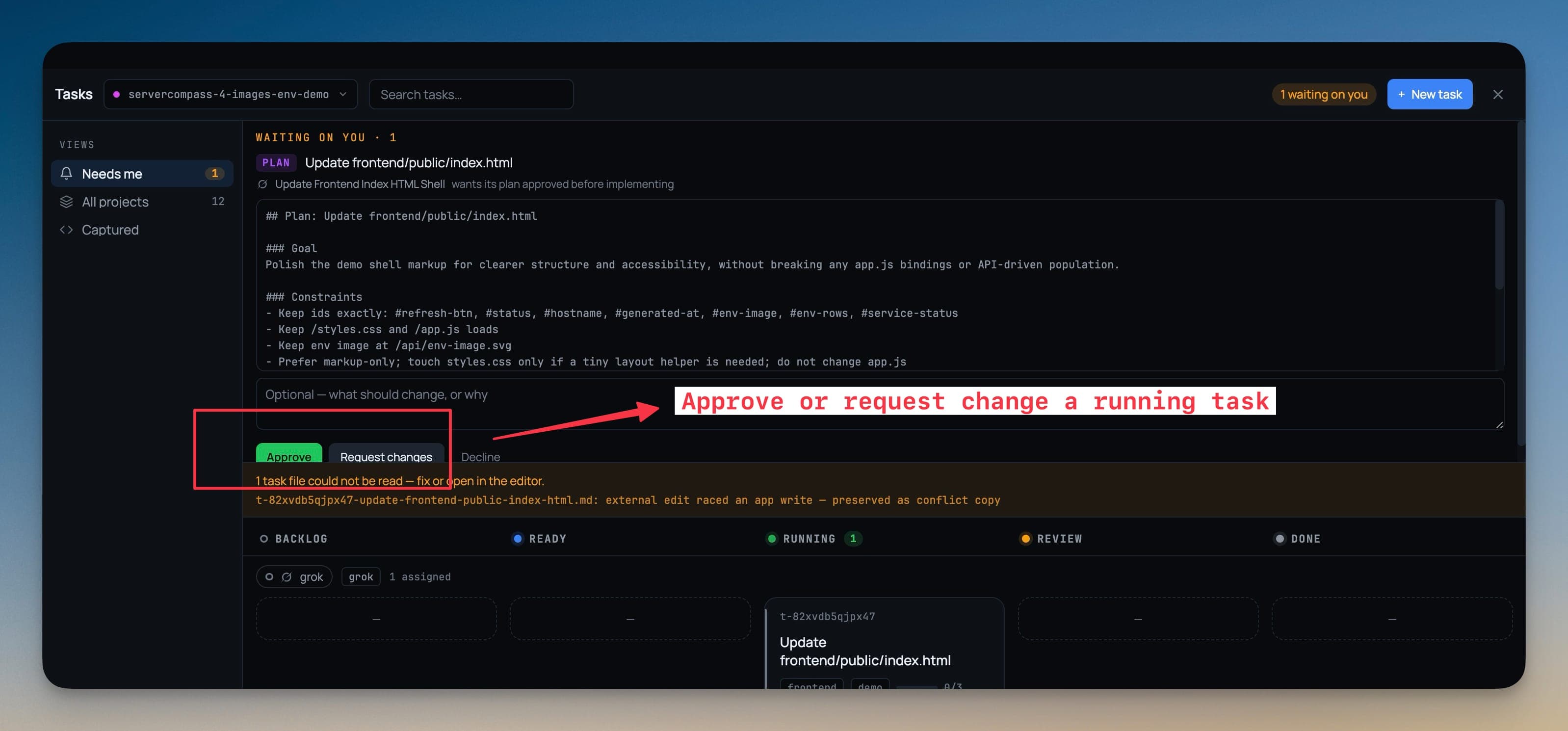1568x731 pixels.
Task: Open the 1 waiting on you badge
Action: click(x=1323, y=94)
